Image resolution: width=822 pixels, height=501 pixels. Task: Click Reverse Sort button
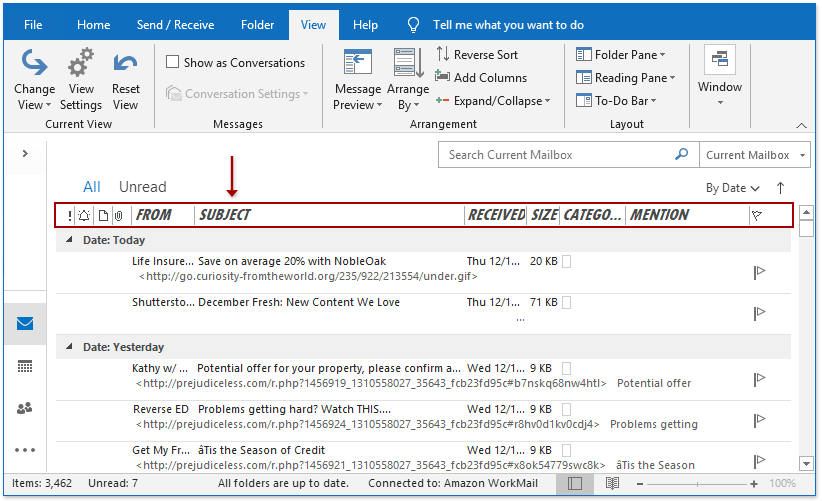point(477,55)
